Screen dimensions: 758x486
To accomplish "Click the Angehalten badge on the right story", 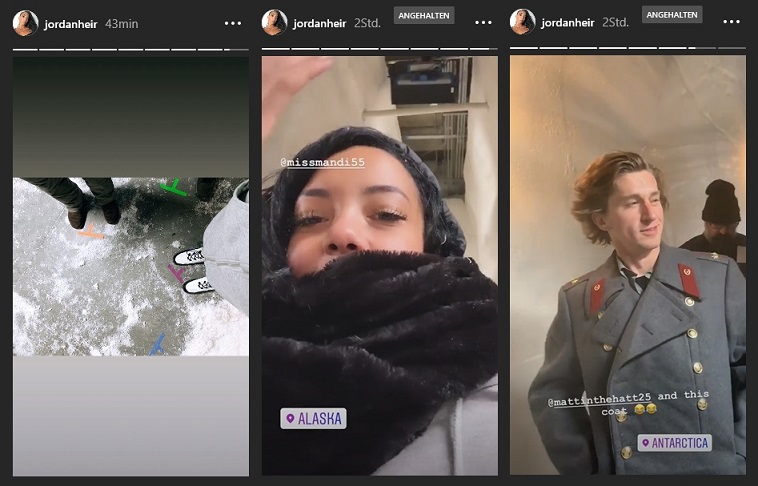I will 672,15.
